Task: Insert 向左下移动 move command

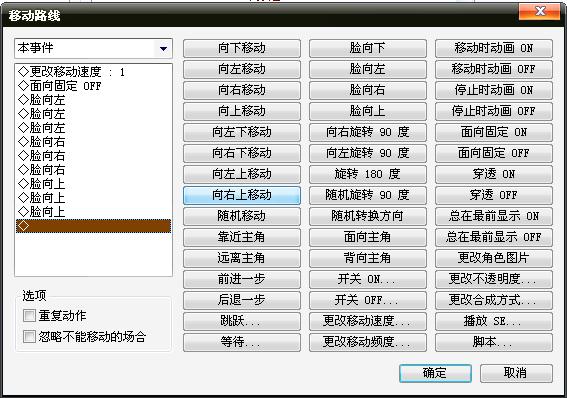Action: (242, 132)
